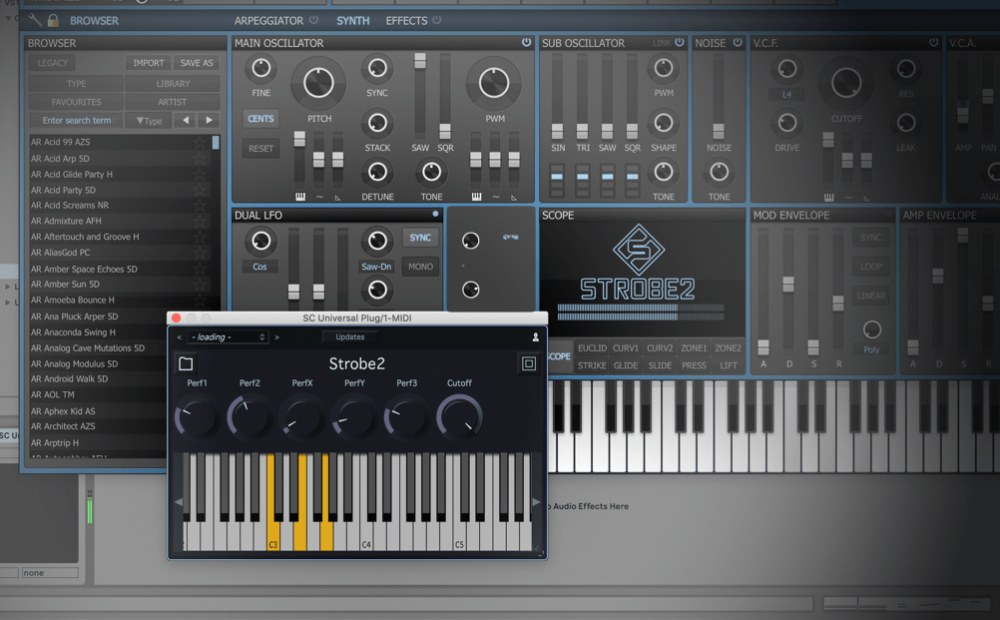The width and height of the screenshot is (1000, 620).
Task: Click the envelope ramp icon under the Pitch sliders
Action: (337, 198)
